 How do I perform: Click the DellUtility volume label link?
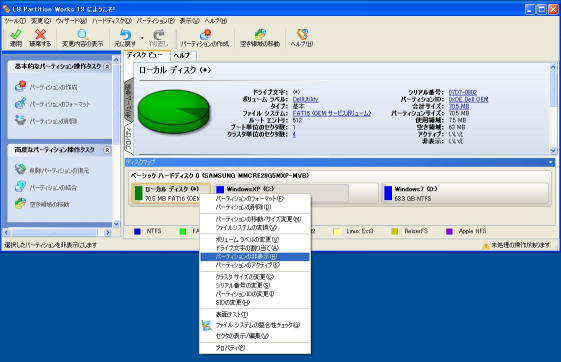[305, 99]
